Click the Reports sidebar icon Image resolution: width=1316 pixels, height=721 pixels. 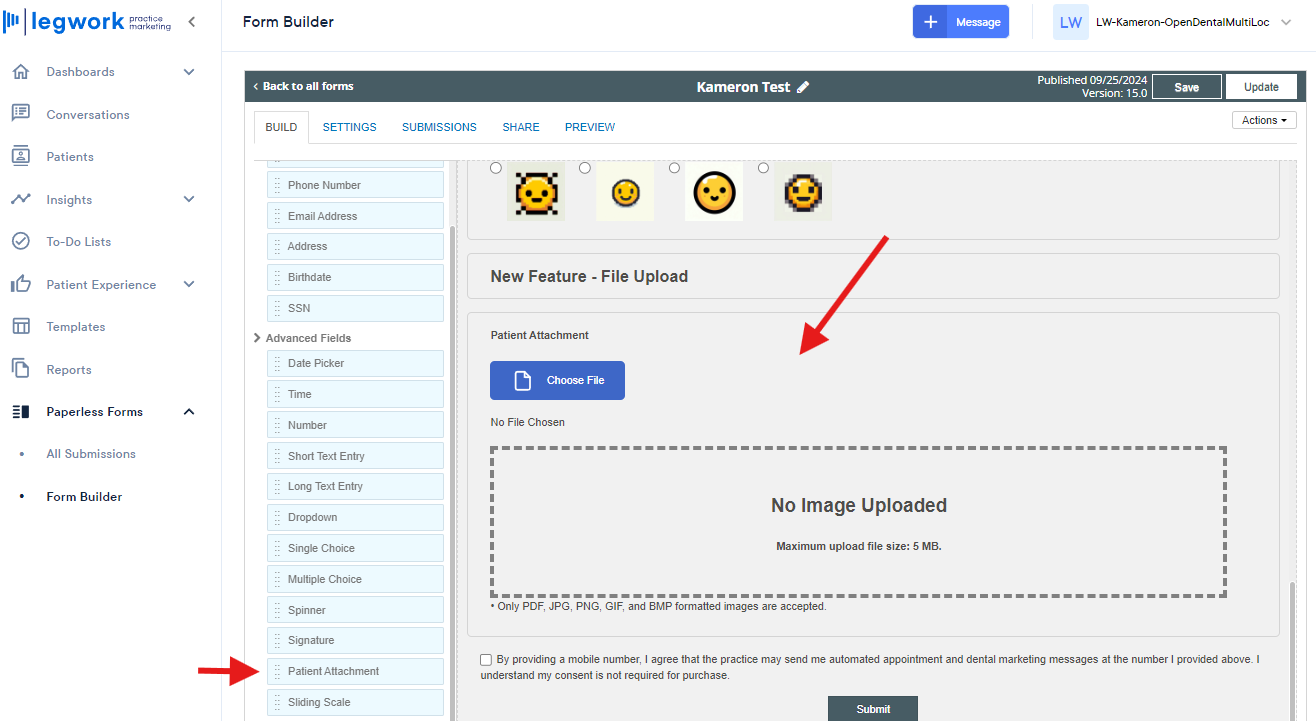20,369
